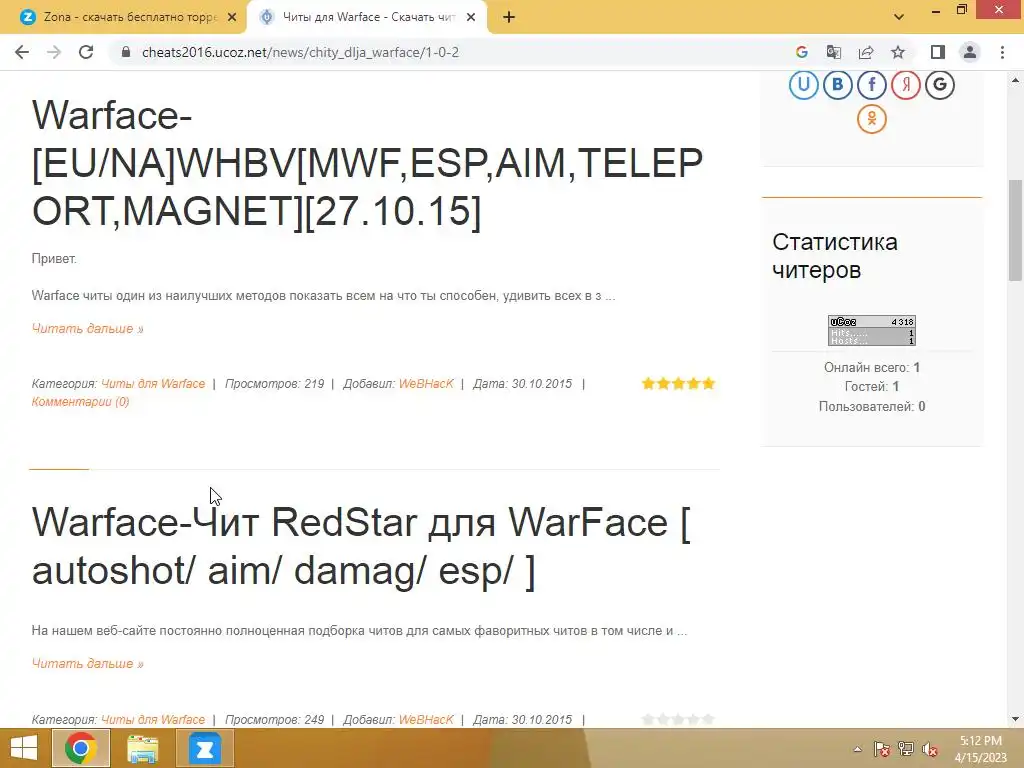The height and width of the screenshot is (768, 1024).
Task: Log in with Google round icon
Action: point(940,84)
